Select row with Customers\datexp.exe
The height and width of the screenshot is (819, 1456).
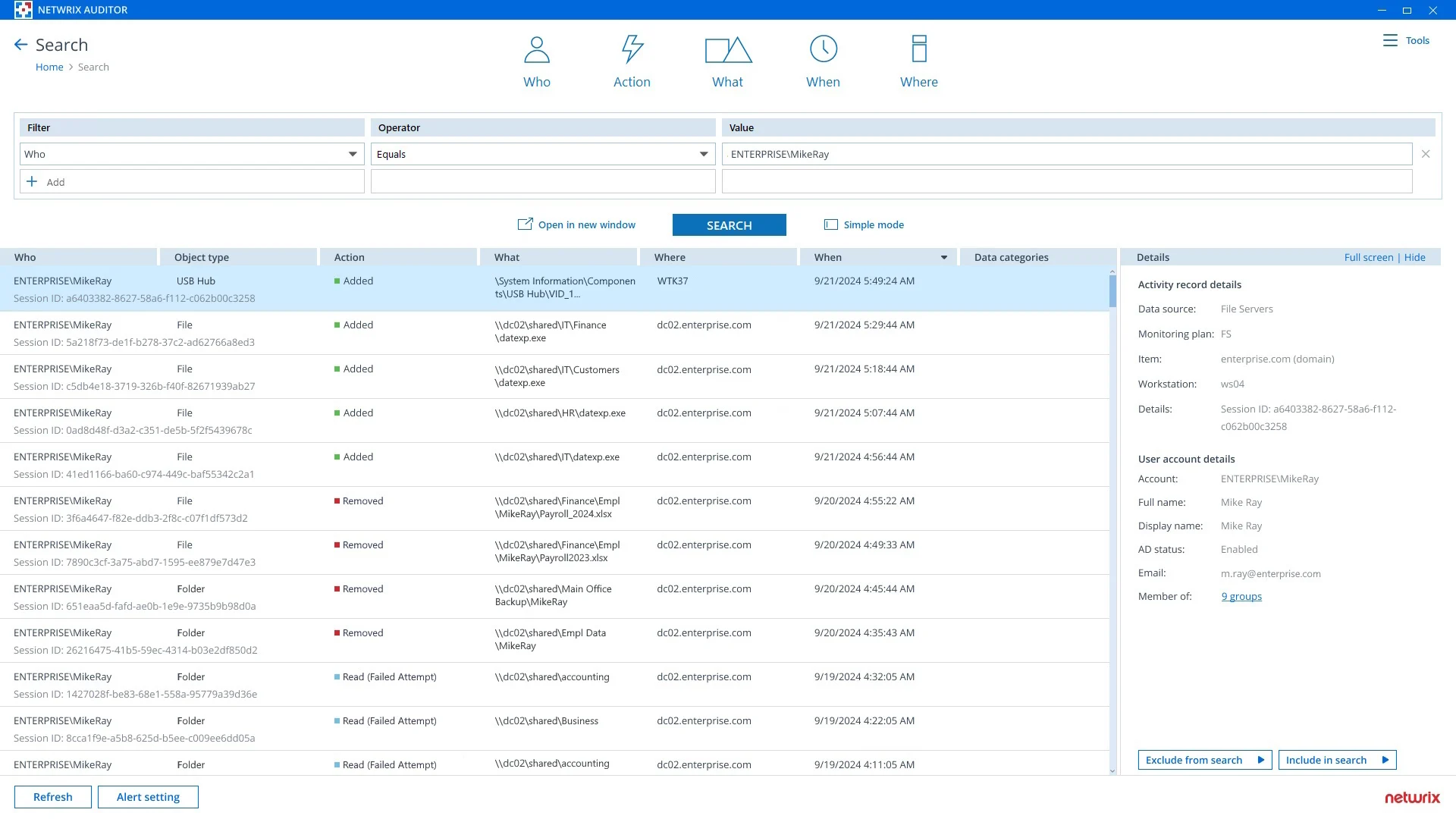click(x=554, y=377)
